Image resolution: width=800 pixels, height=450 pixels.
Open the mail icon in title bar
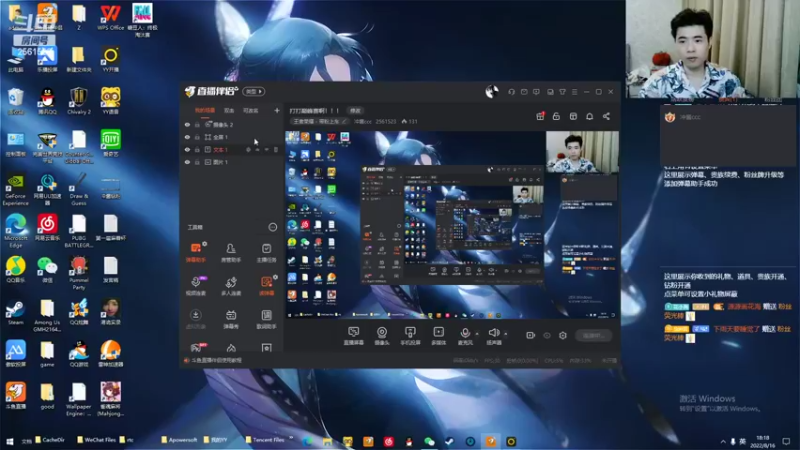point(524,92)
